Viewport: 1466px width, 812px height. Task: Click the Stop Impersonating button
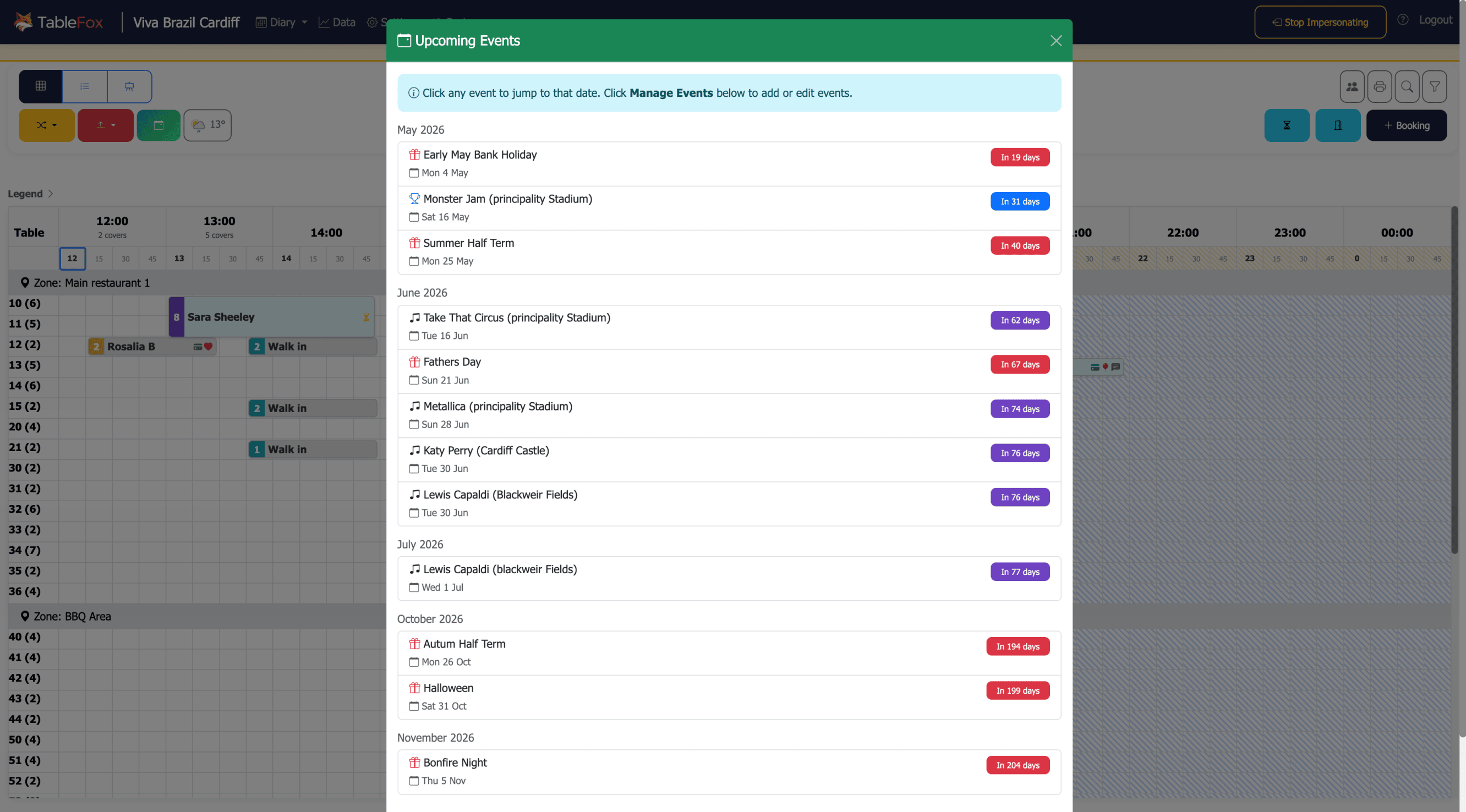coord(1320,21)
